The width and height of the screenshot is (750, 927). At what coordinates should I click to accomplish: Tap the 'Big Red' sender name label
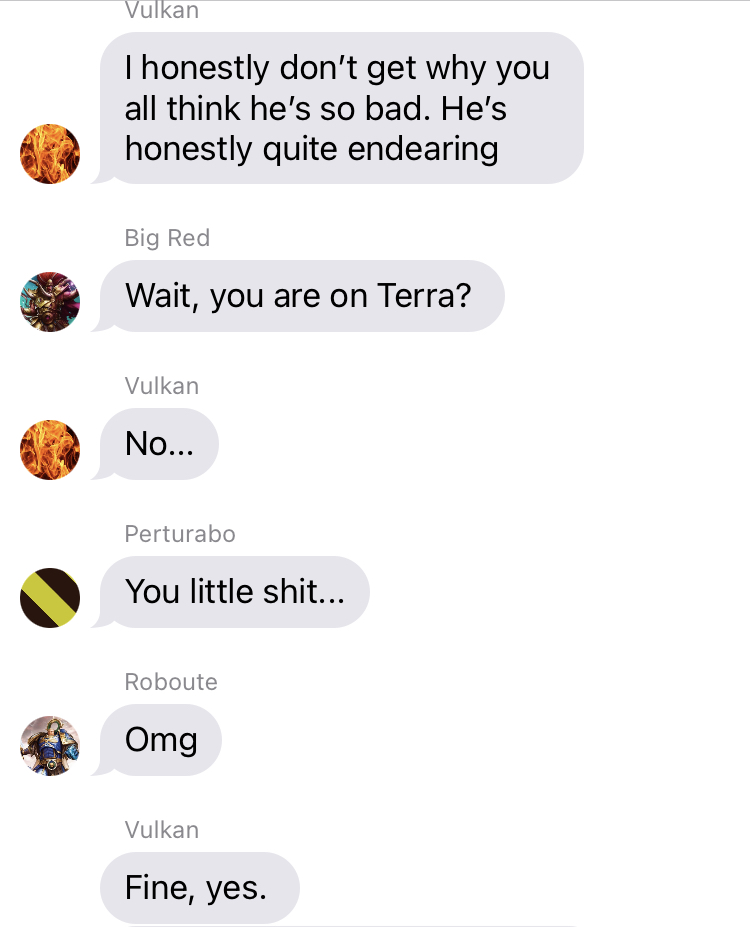167,238
